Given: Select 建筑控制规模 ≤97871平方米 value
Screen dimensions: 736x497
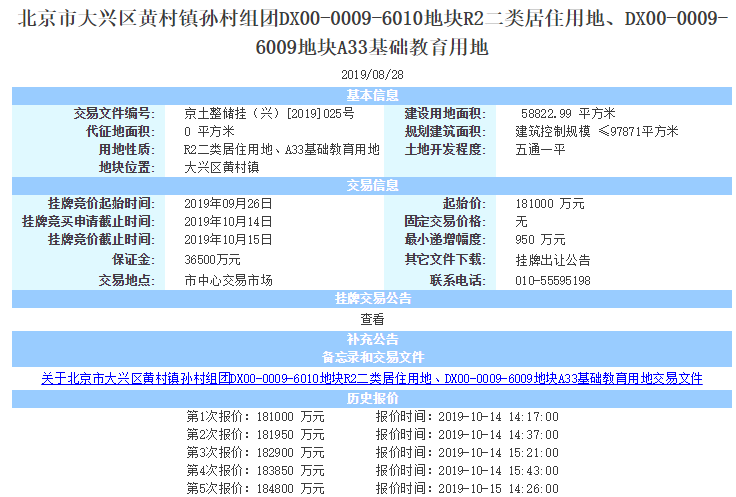Looking at the screenshot, I should [x=597, y=131].
